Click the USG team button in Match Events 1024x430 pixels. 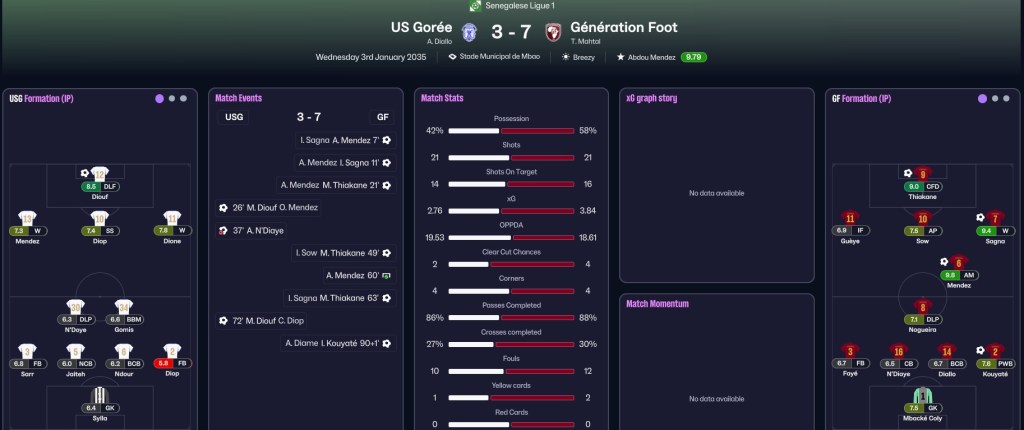tap(233, 118)
